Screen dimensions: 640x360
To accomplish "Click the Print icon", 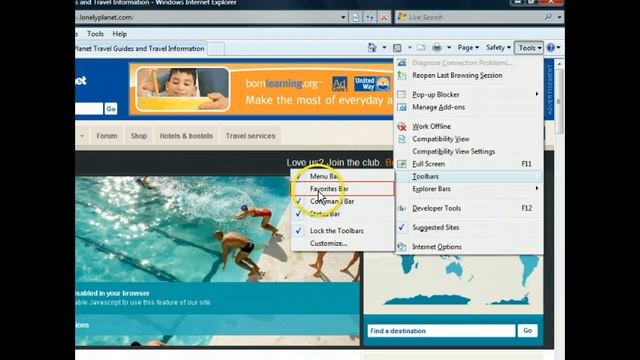I will 437,48.
